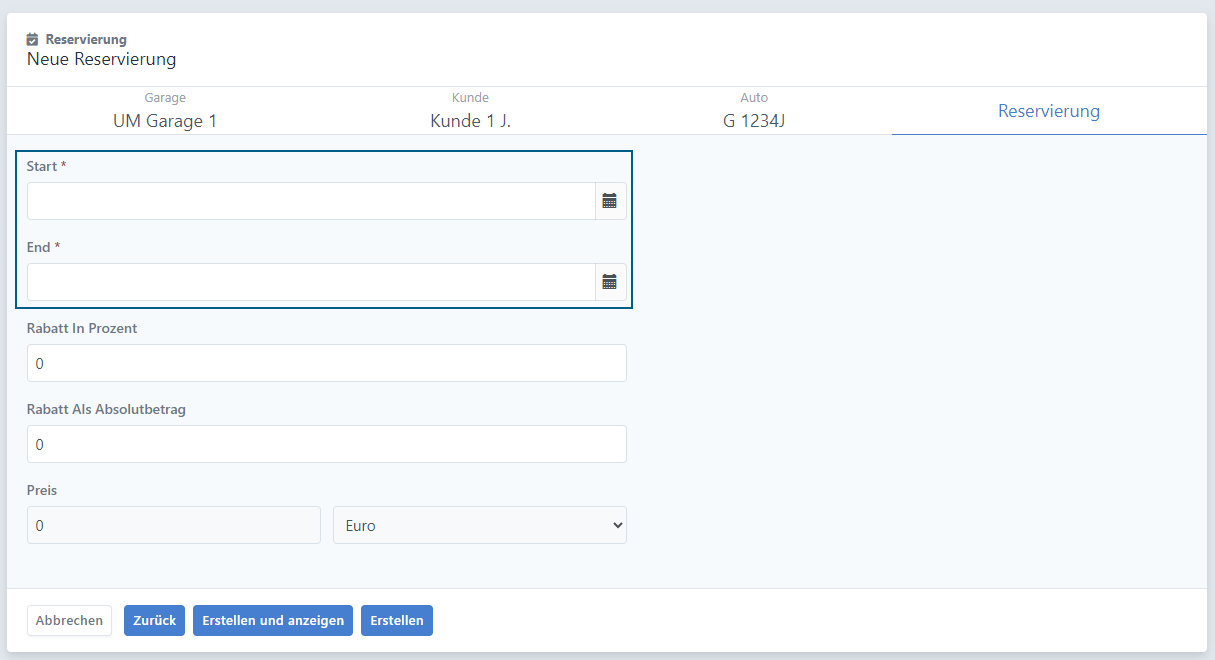Click the End * field label
This screenshot has height=660, width=1215.
pos(44,247)
